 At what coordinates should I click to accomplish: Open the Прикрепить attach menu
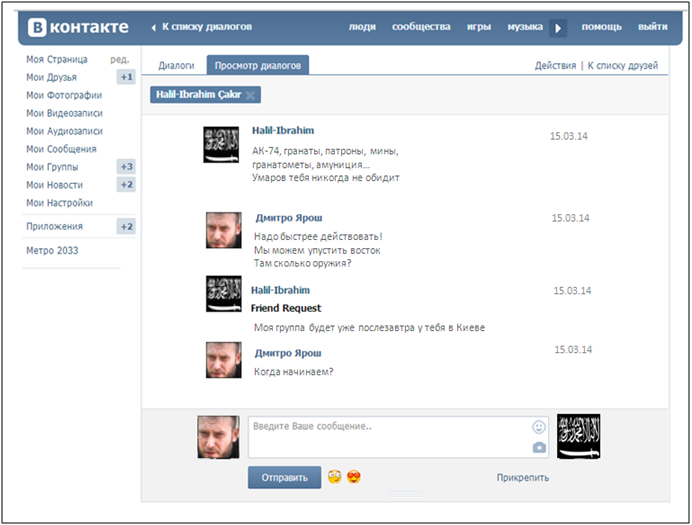(522, 478)
